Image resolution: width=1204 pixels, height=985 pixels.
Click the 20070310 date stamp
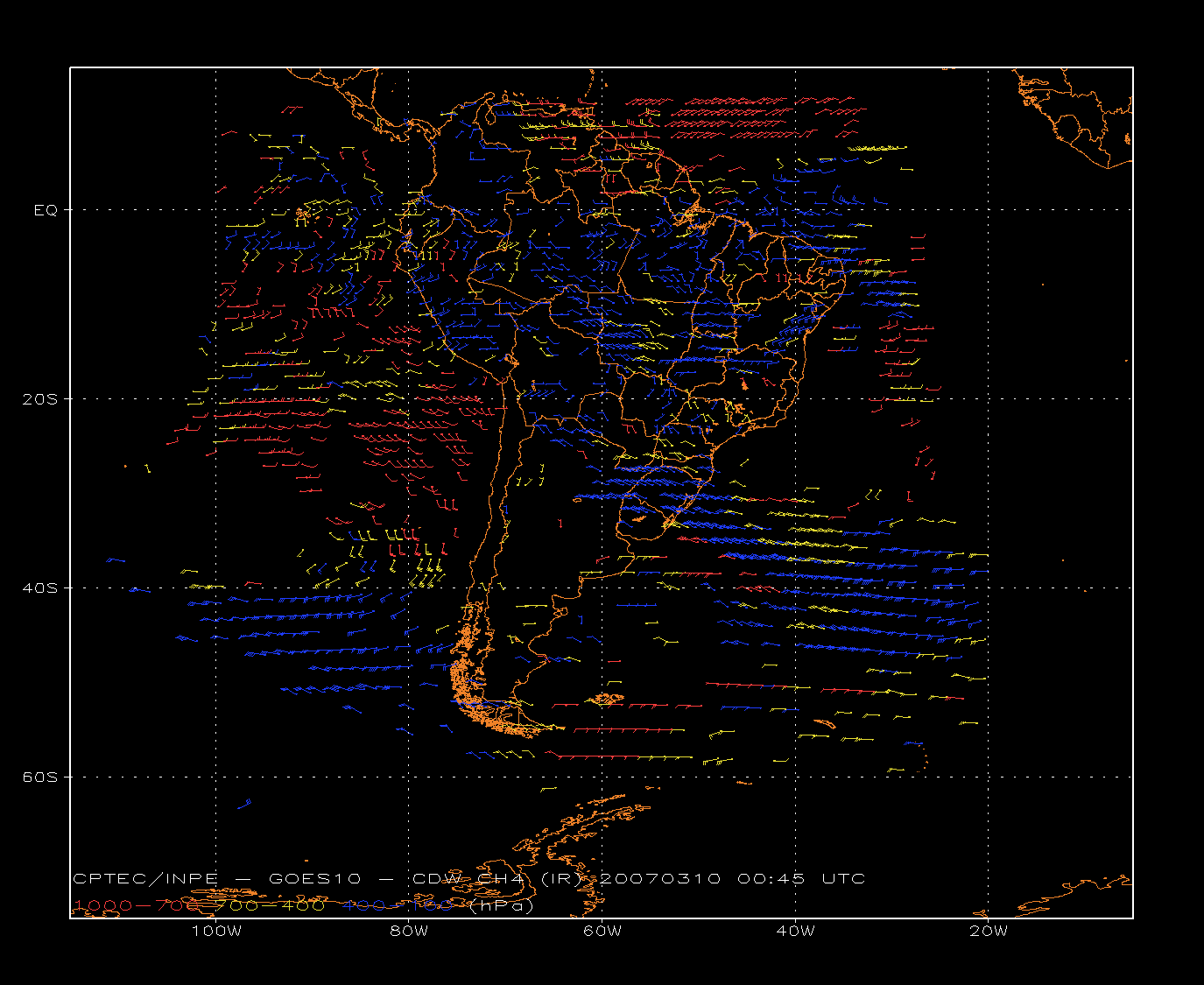click(x=659, y=879)
